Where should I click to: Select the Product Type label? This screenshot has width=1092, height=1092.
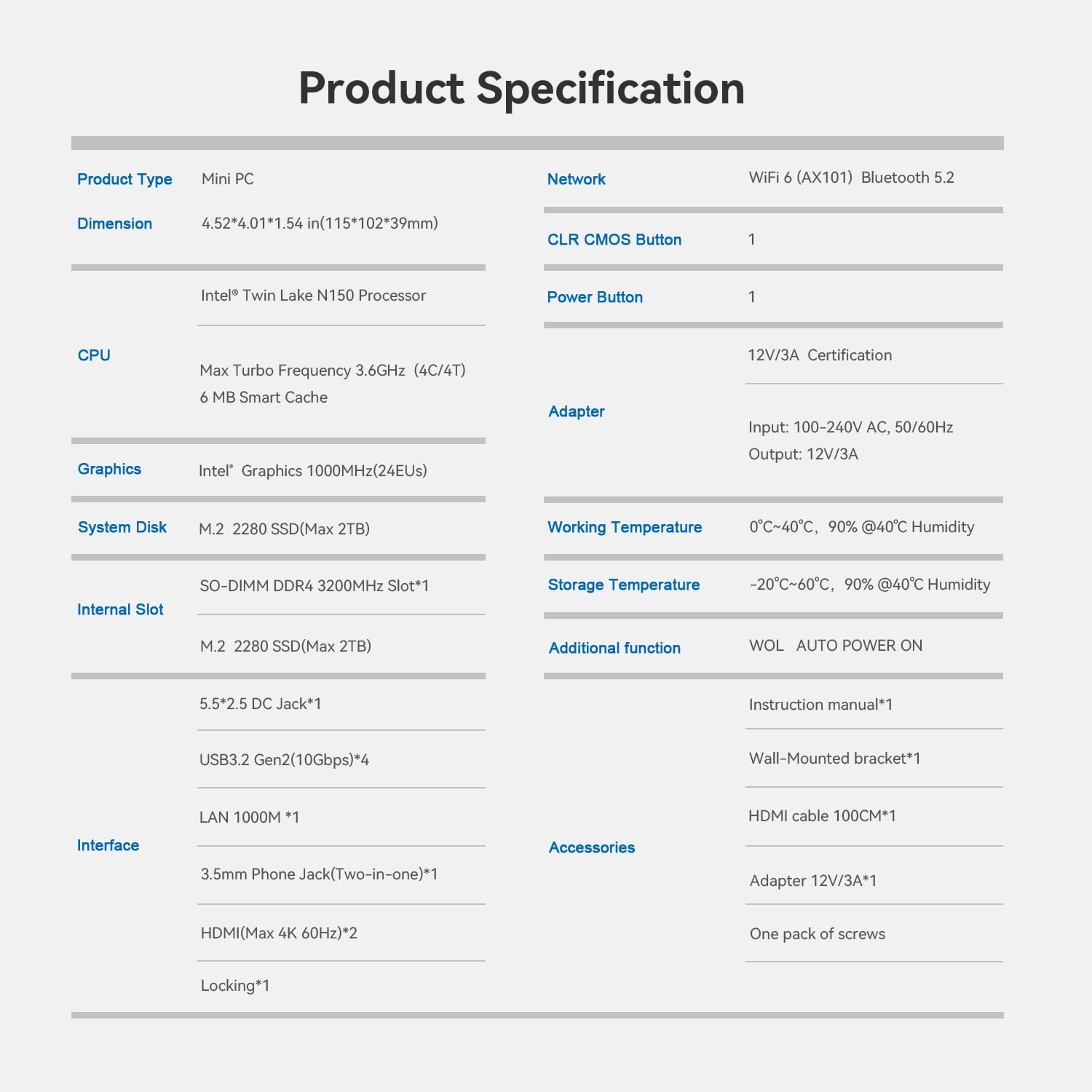point(124,179)
